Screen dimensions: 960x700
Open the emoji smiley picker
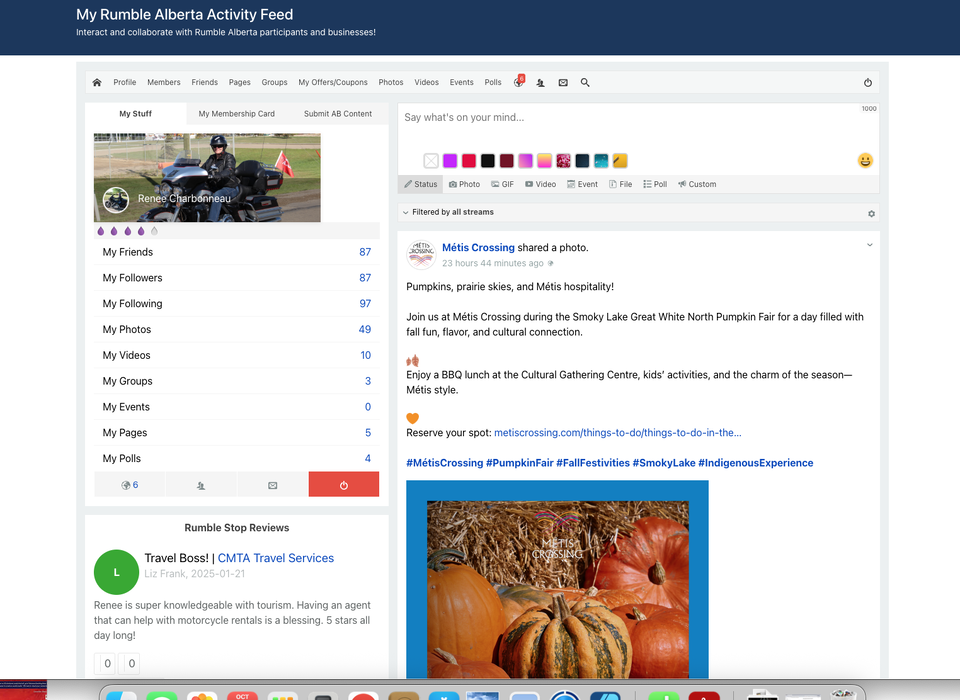[865, 160]
